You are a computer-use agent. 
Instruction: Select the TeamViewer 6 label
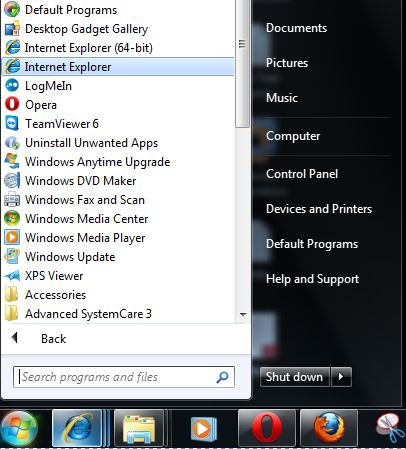pos(62,124)
